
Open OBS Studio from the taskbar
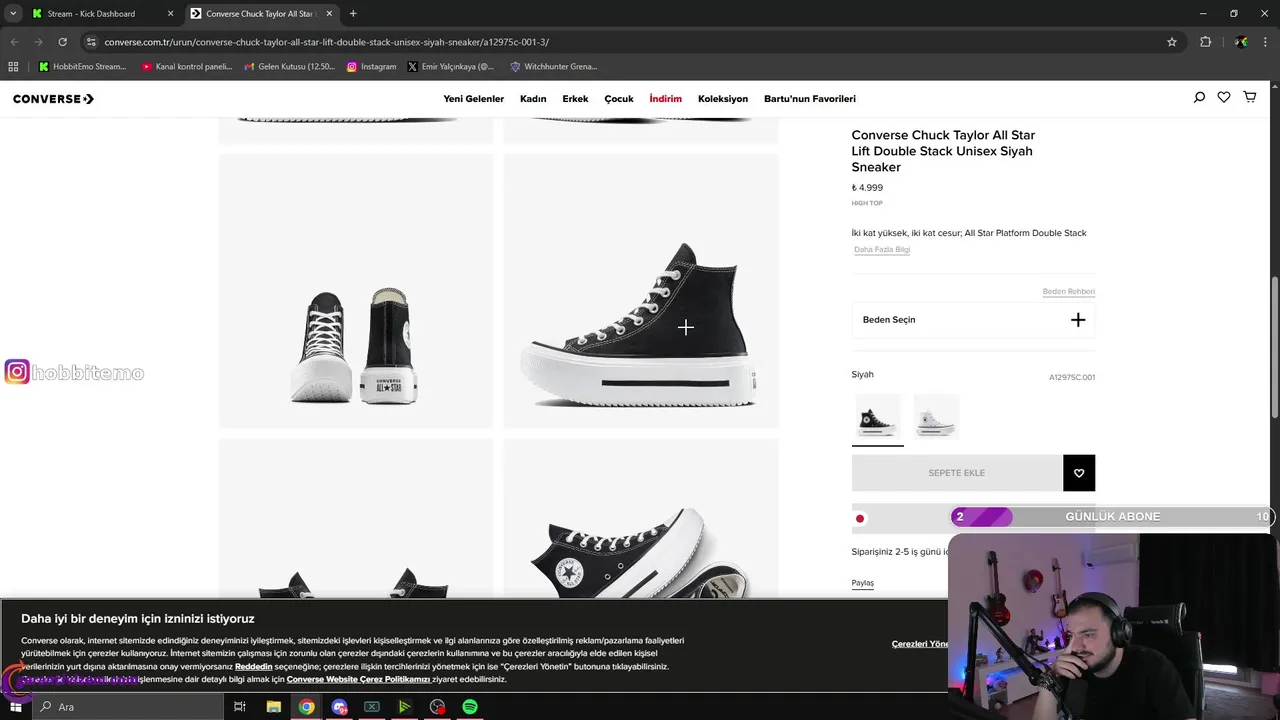click(x=437, y=707)
